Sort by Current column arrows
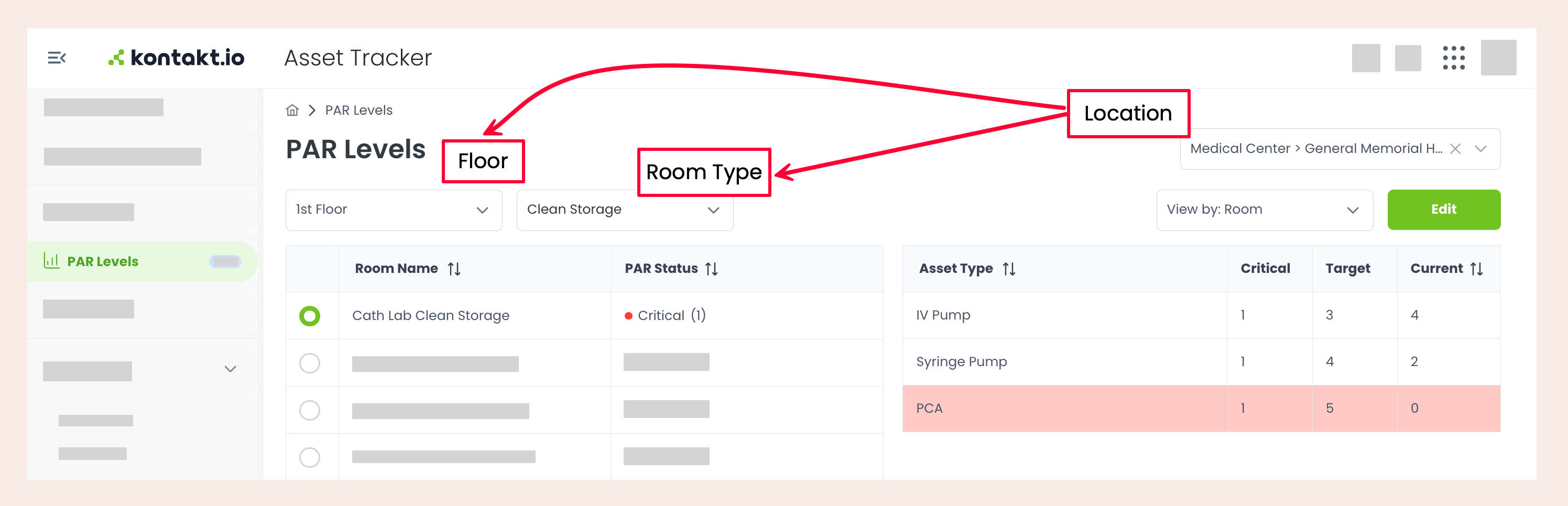This screenshot has width=1568, height=506. pos(1477,269)
